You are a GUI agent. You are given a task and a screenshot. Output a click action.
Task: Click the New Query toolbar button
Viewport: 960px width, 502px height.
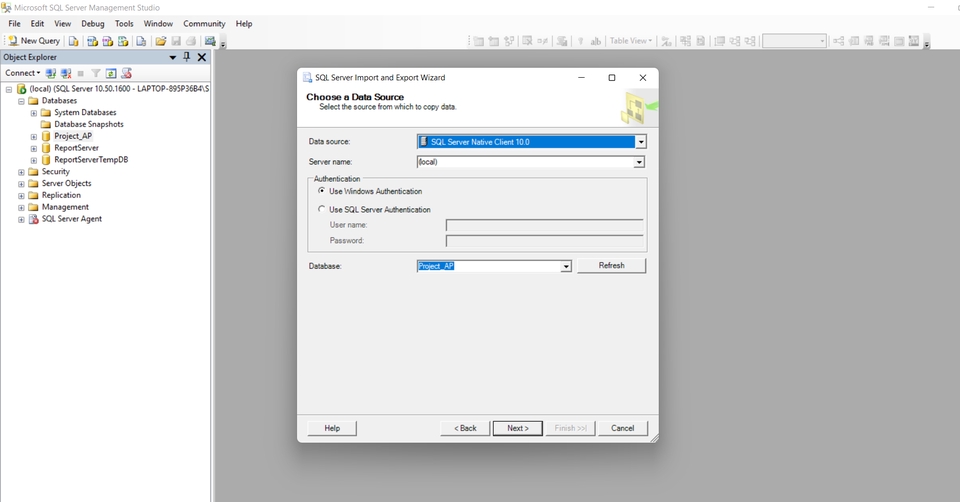[34, 41]
